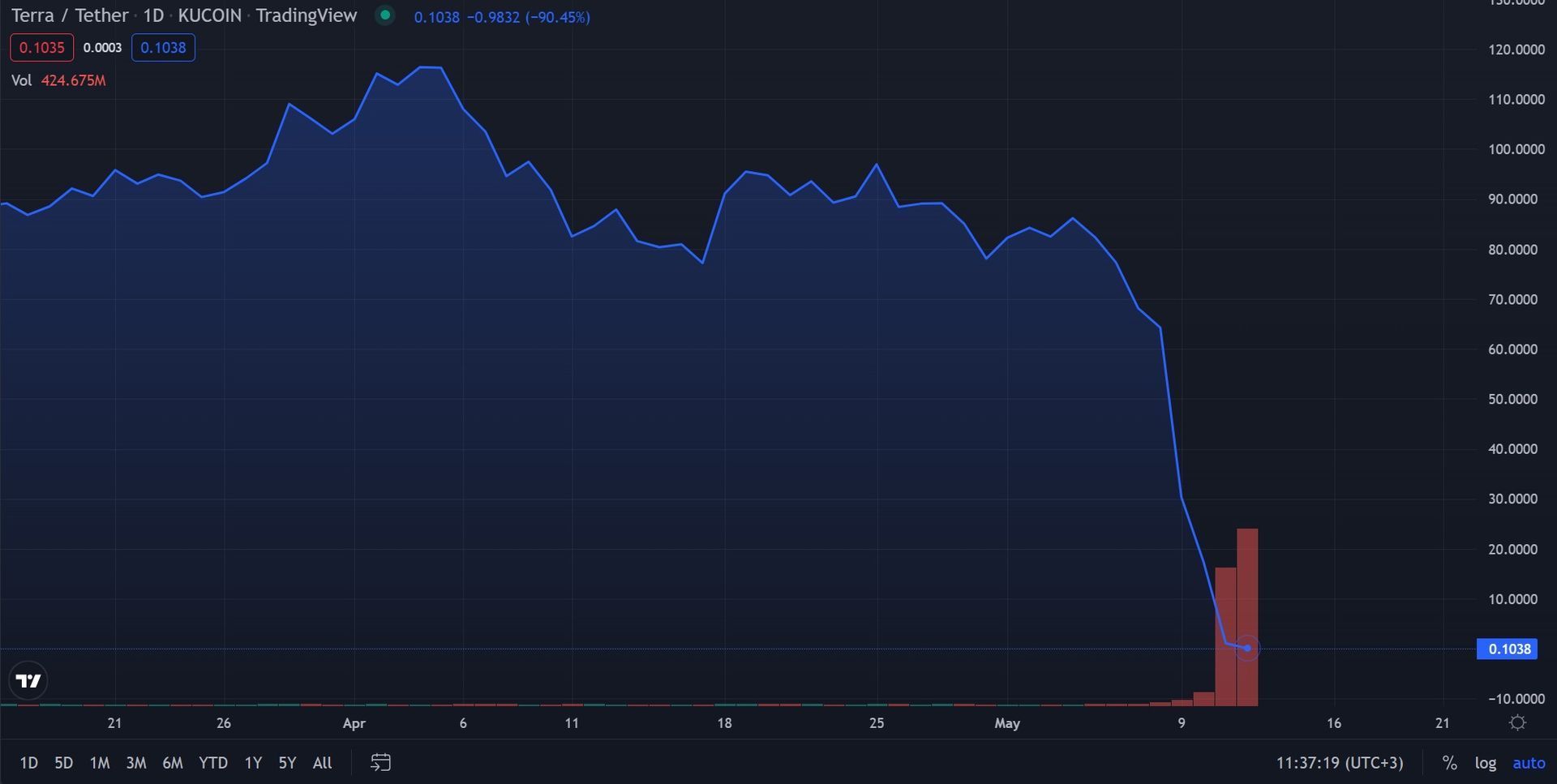The height and width of the screenshot is (784, 1557).
Task: Open the timezone menu showing UTC+3
Action: (x=1339, y=763)
